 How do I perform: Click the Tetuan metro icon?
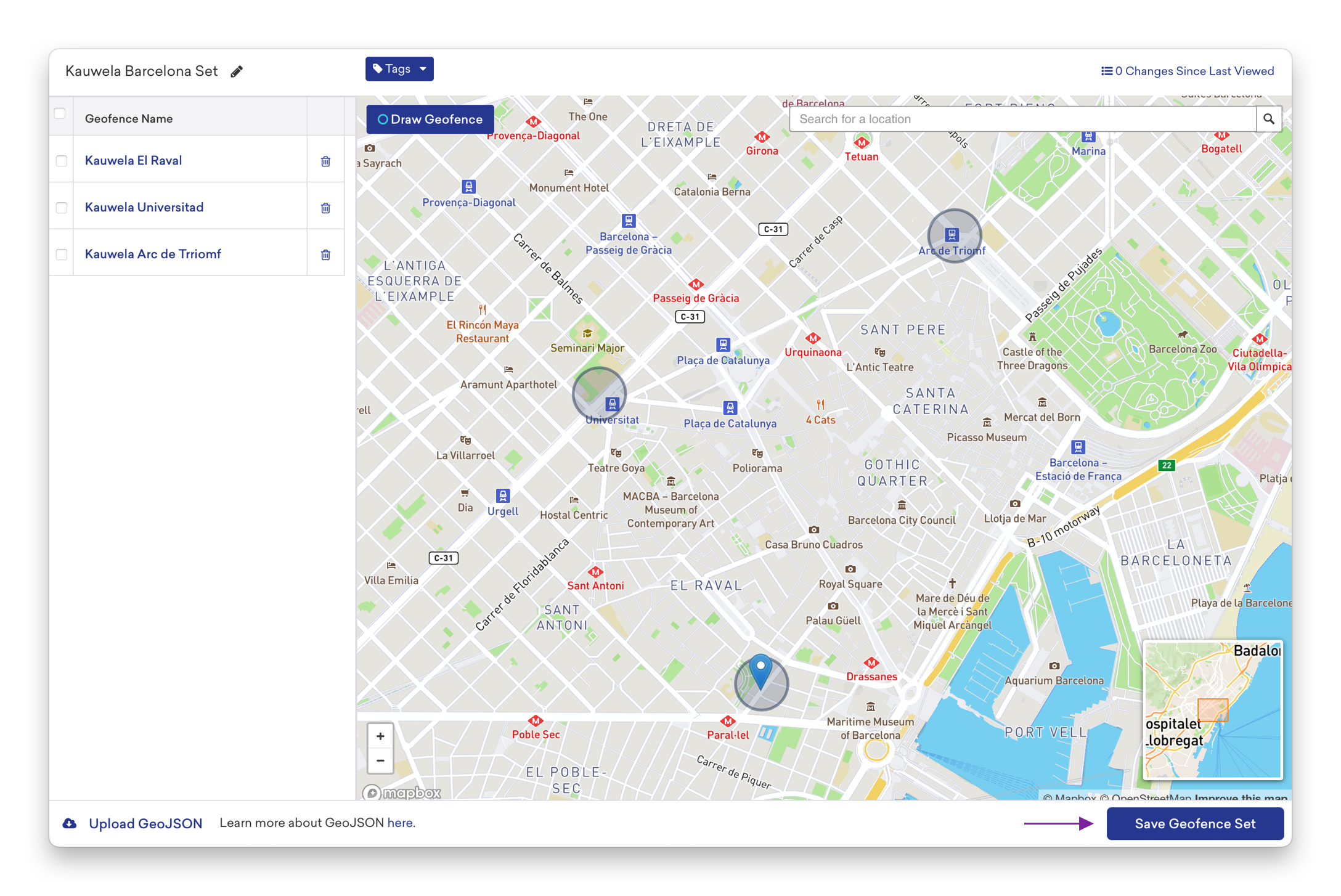point(862,143)
